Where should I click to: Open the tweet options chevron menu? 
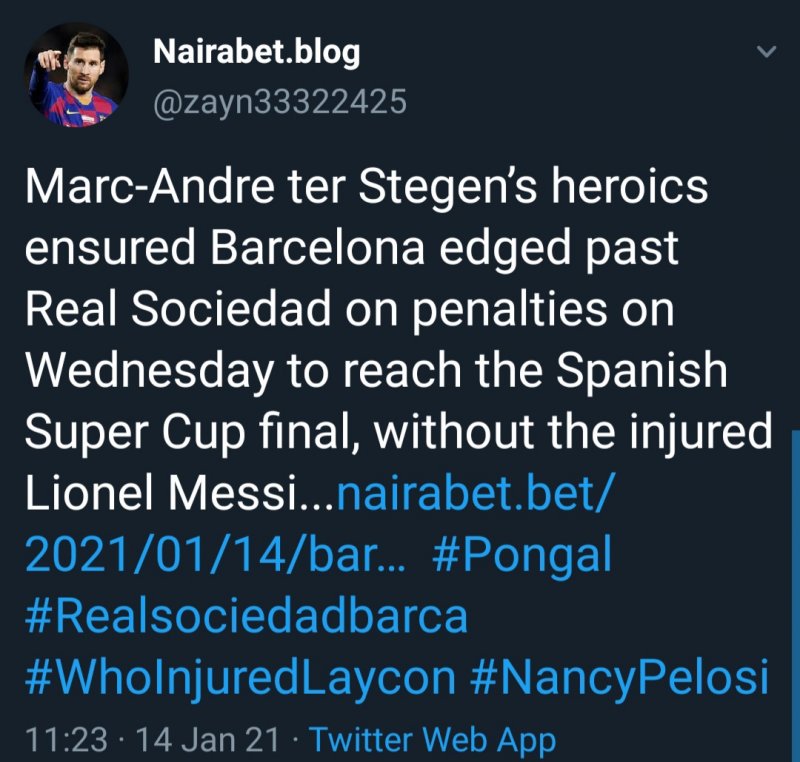(x=766, y=52)
